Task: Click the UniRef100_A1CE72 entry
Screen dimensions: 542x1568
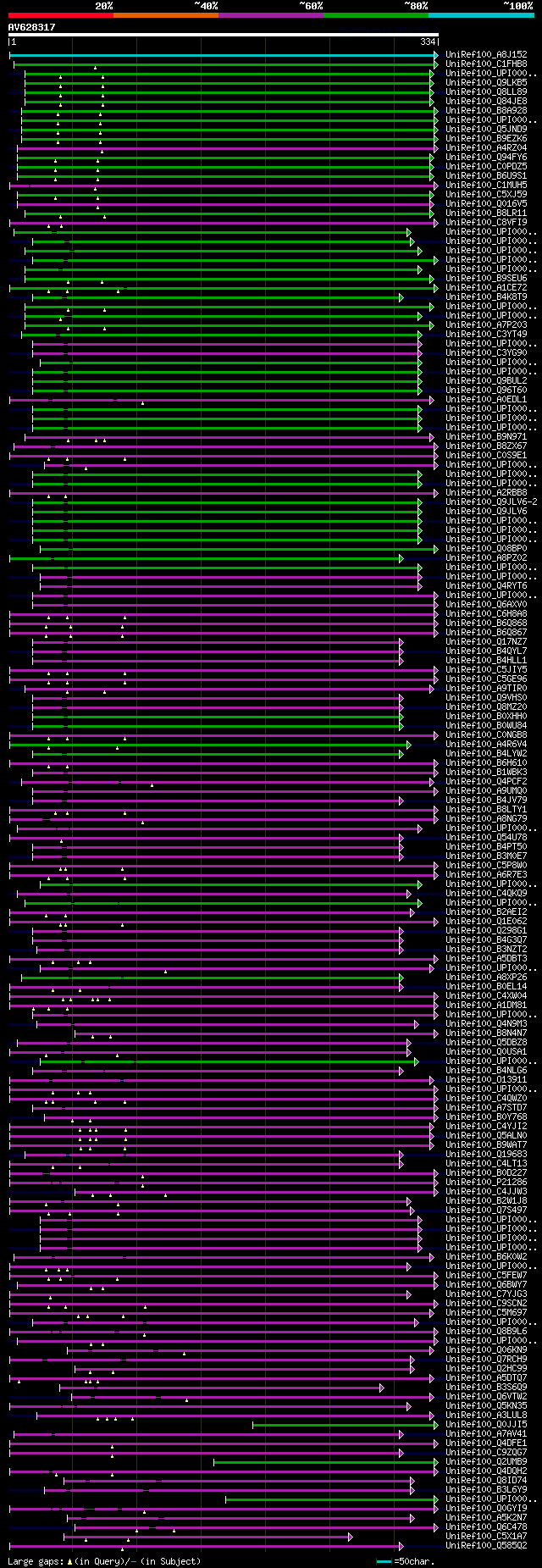Action: click(x=486, y=287)
